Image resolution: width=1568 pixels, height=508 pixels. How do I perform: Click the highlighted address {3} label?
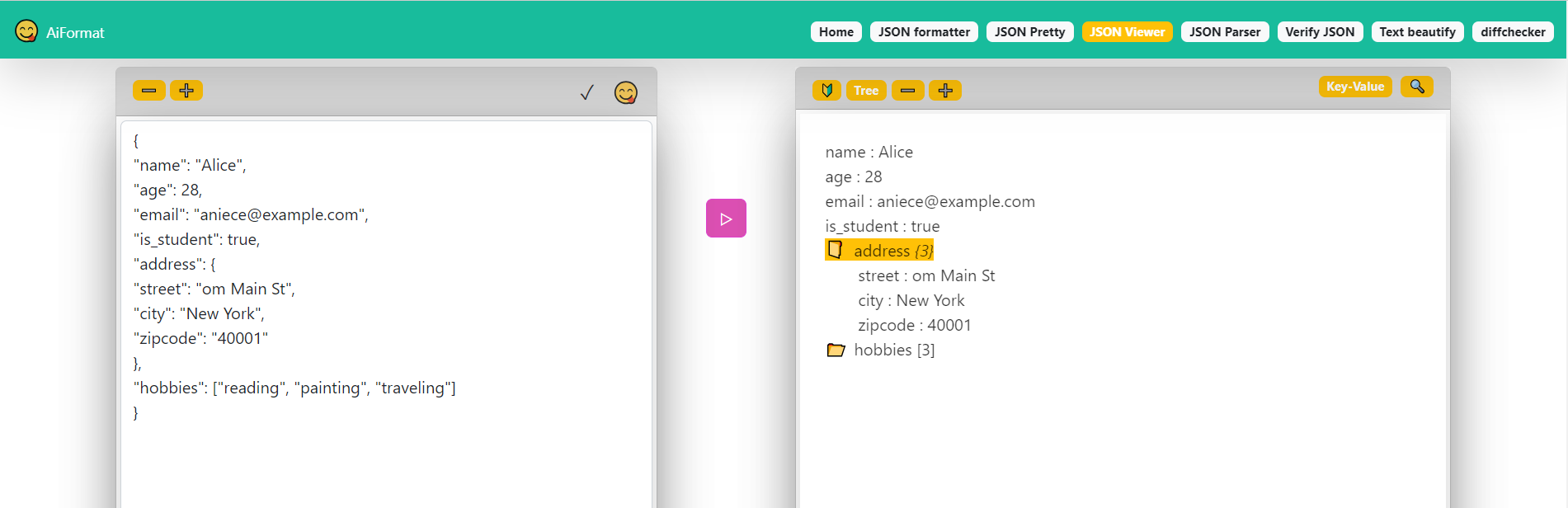tap(893, 251)
